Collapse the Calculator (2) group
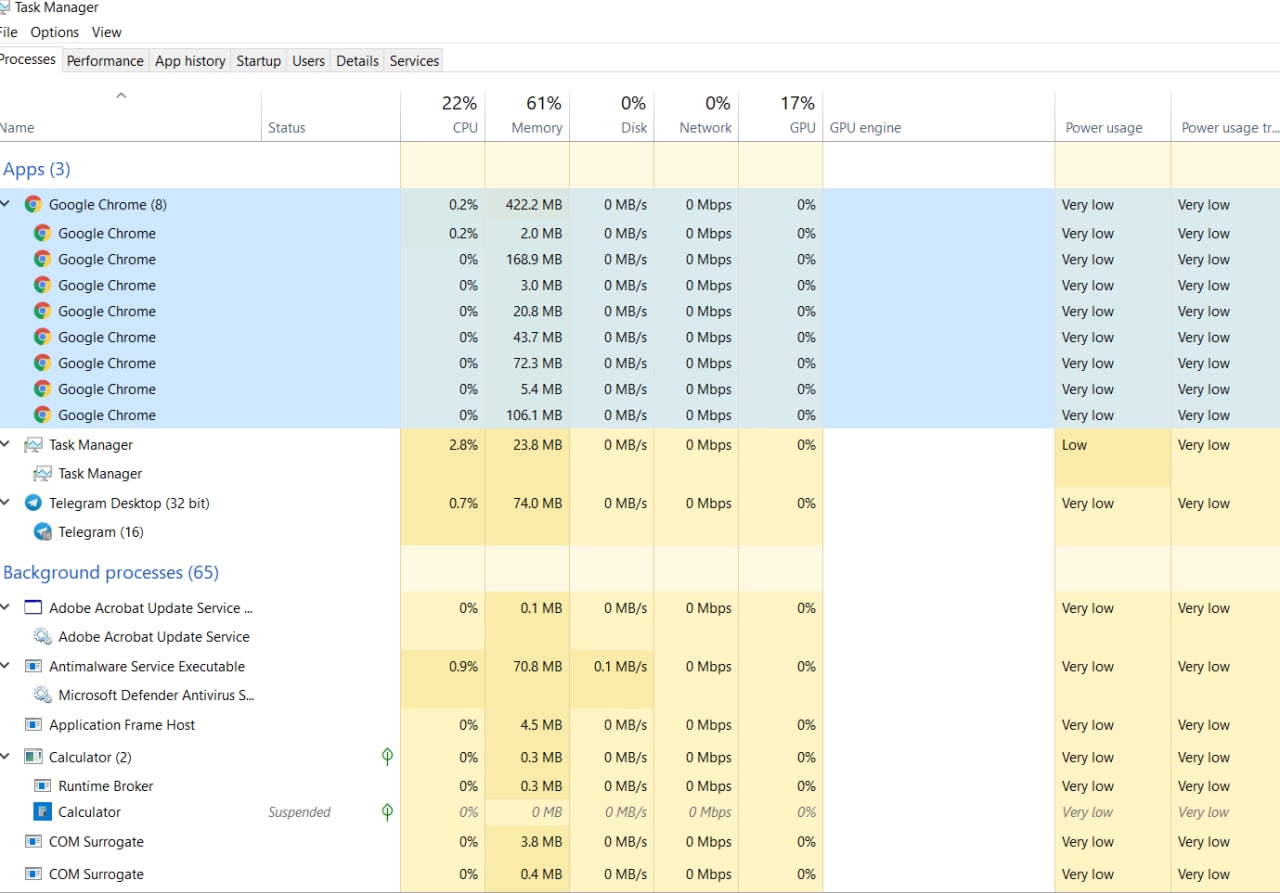 pyautogui.click(x=5, y=756)
